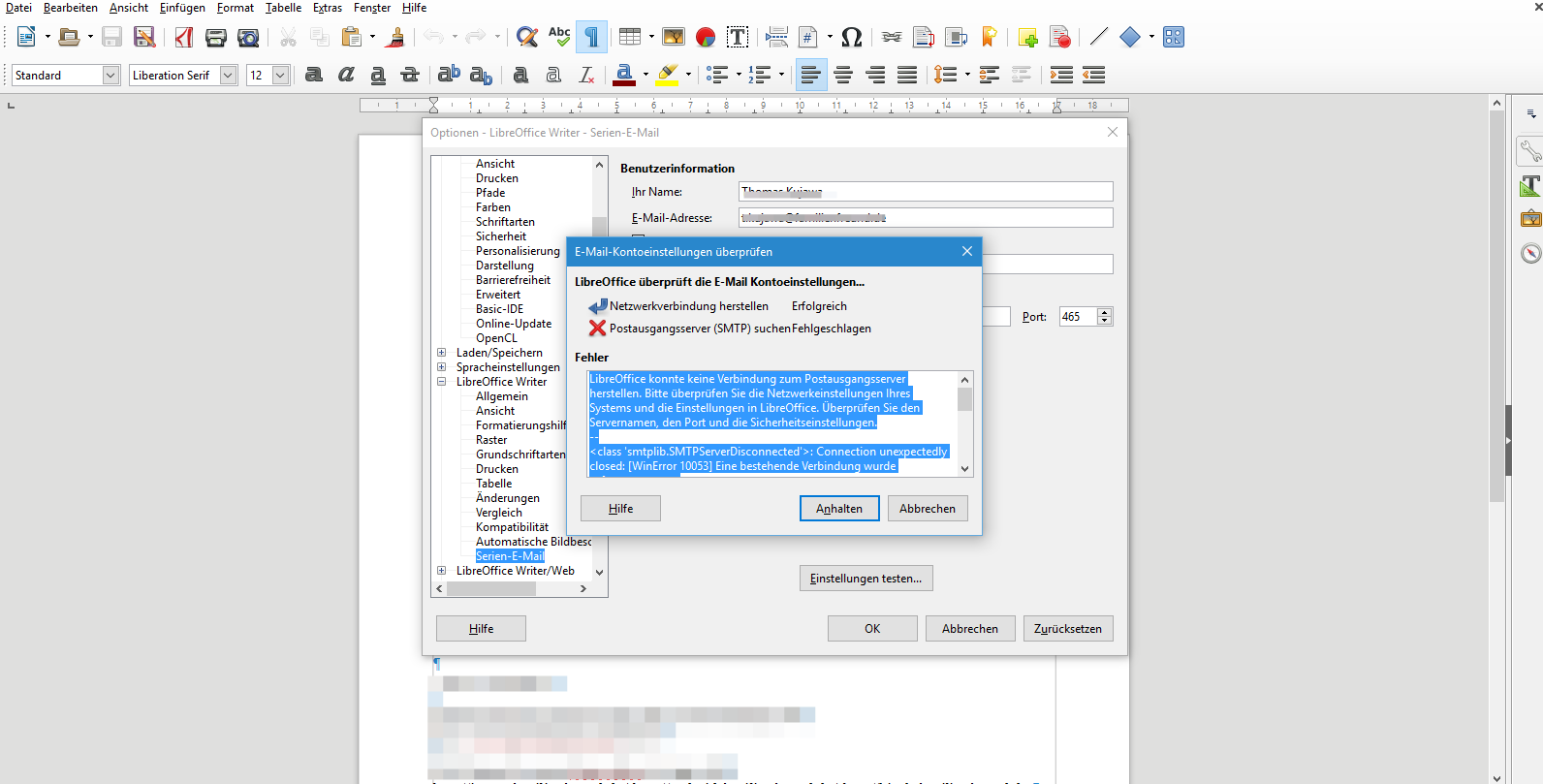This screenshot has width=1543, height=784.
Task: Click the Insert bookmark icon
Action: coord(989,37)
